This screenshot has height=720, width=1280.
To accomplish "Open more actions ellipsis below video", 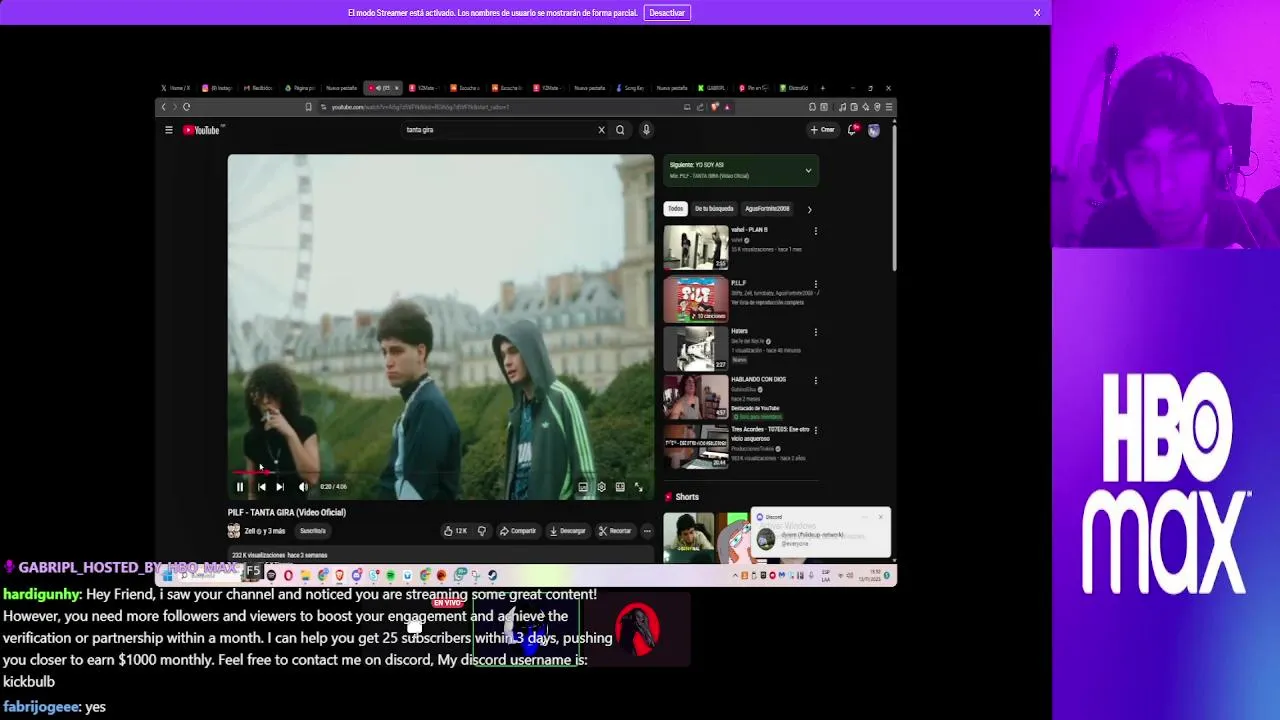I will 647,531.
